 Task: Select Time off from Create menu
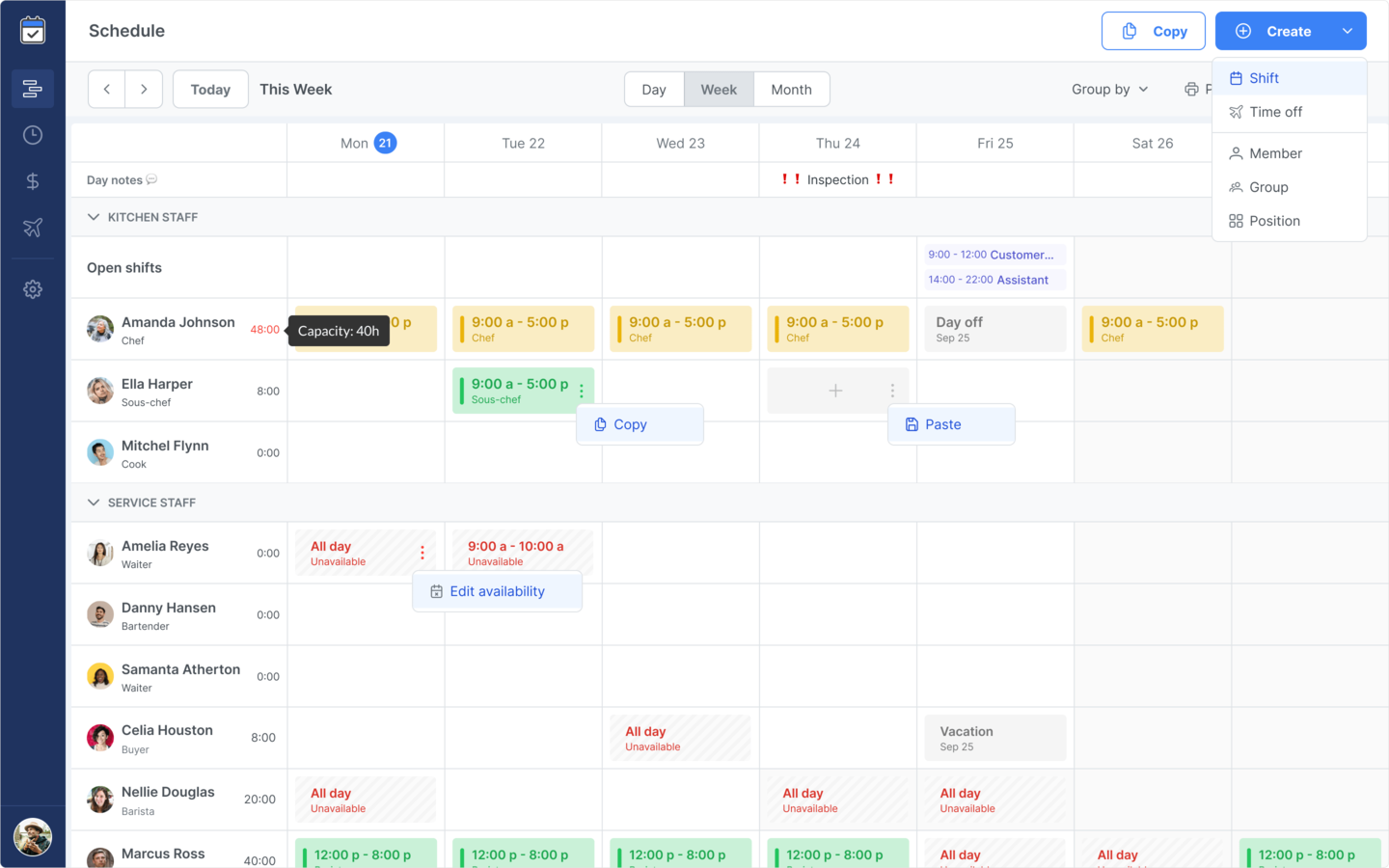(1275, 112)
